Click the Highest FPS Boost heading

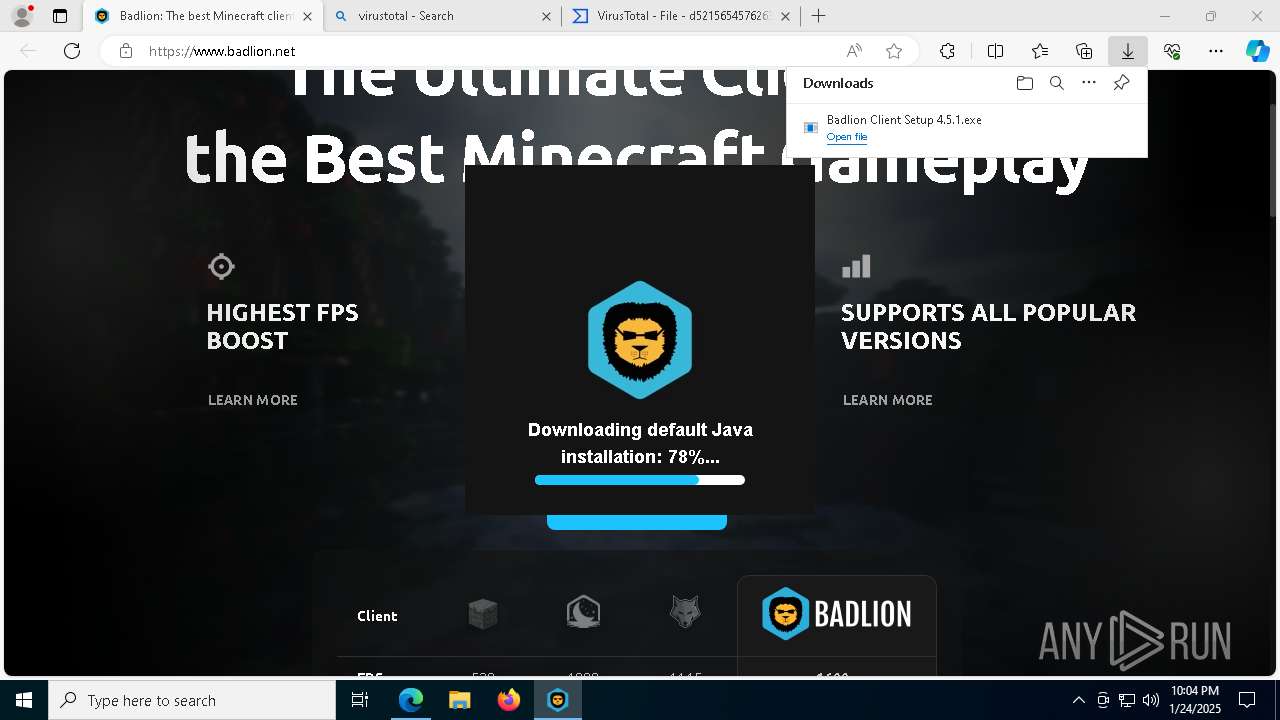[282, 326]
